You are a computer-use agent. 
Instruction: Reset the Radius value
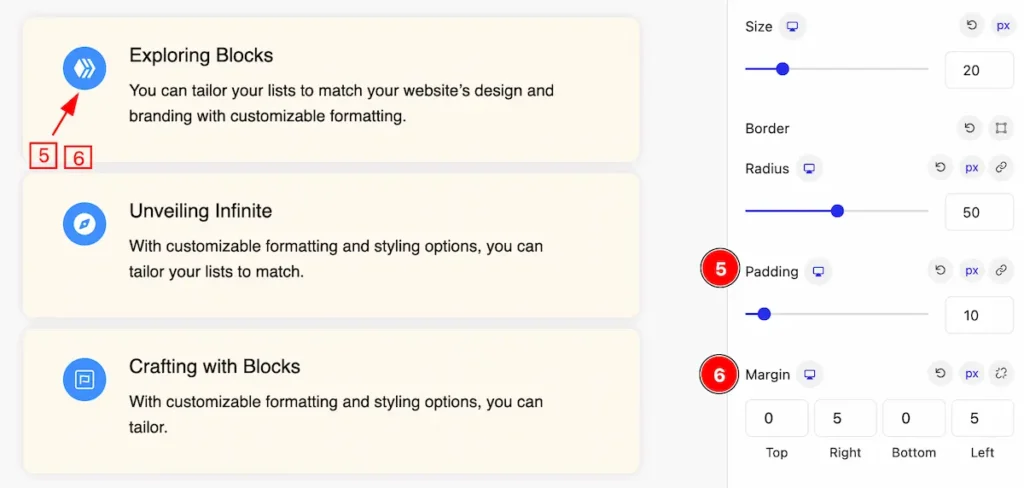[940, 168]
